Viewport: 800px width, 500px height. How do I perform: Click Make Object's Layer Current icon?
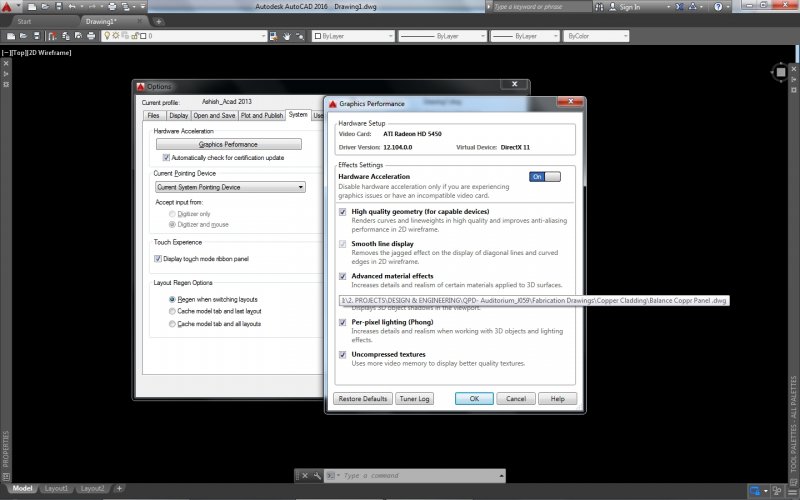coord(273,36)
